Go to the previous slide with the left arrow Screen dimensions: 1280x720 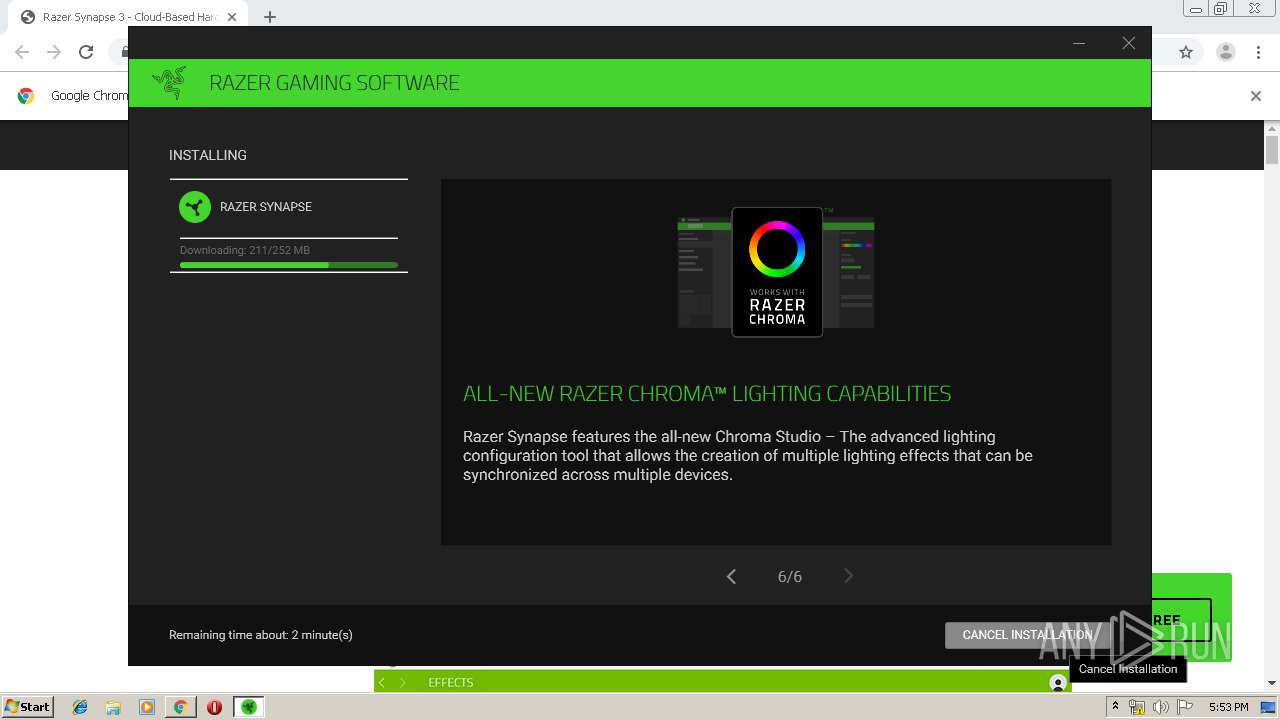pyautogui.click(x=731, y=576)
